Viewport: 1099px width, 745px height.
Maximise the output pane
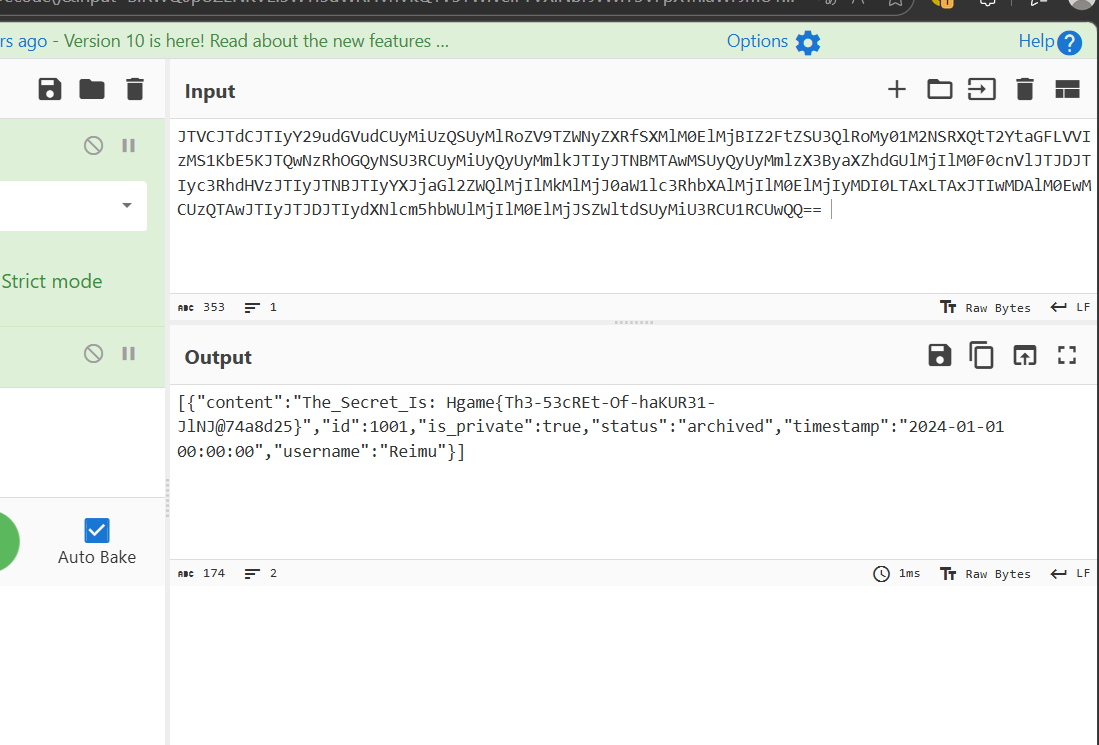pyautogui.click(x=1067, y=356)
